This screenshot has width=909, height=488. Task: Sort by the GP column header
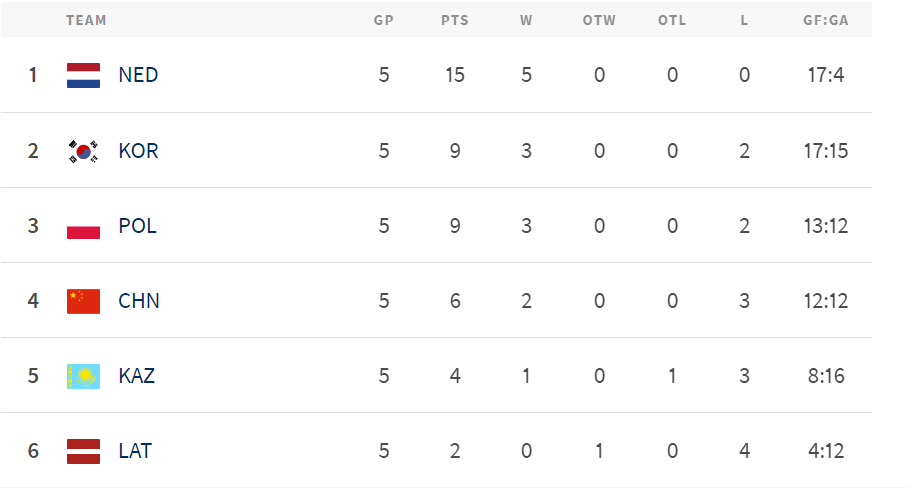pos(384,20)
